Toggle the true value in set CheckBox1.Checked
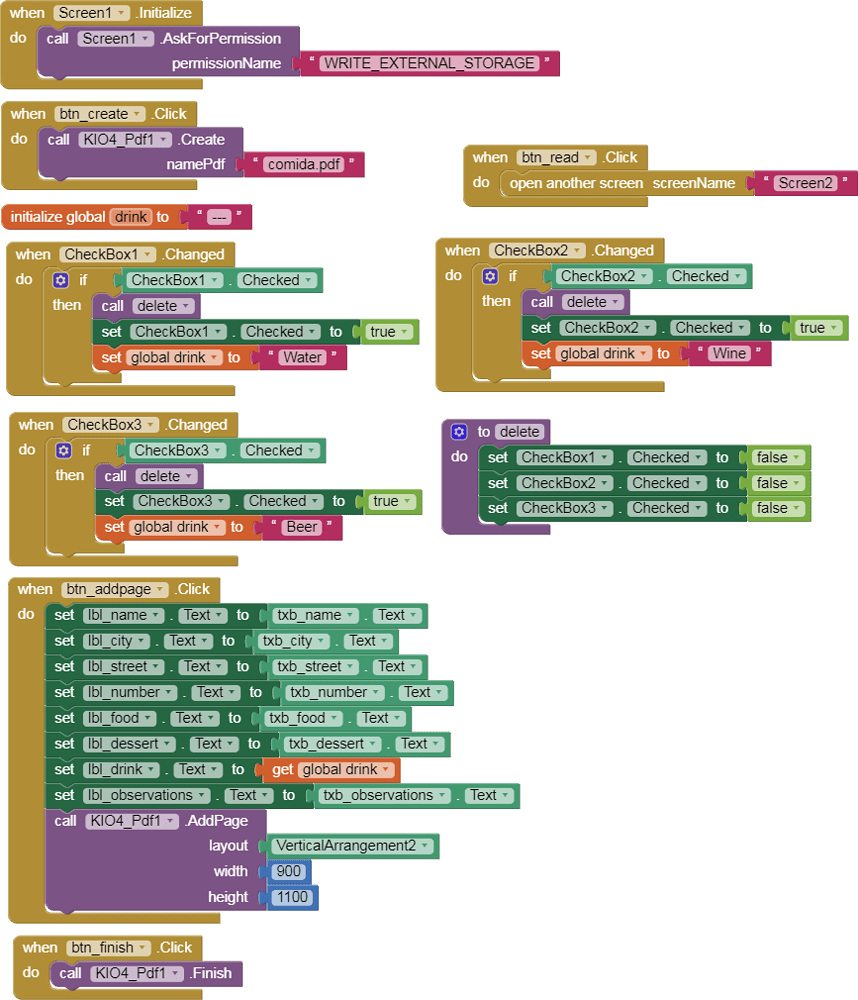Screen dimensions: 858x1000 (388, 332)
